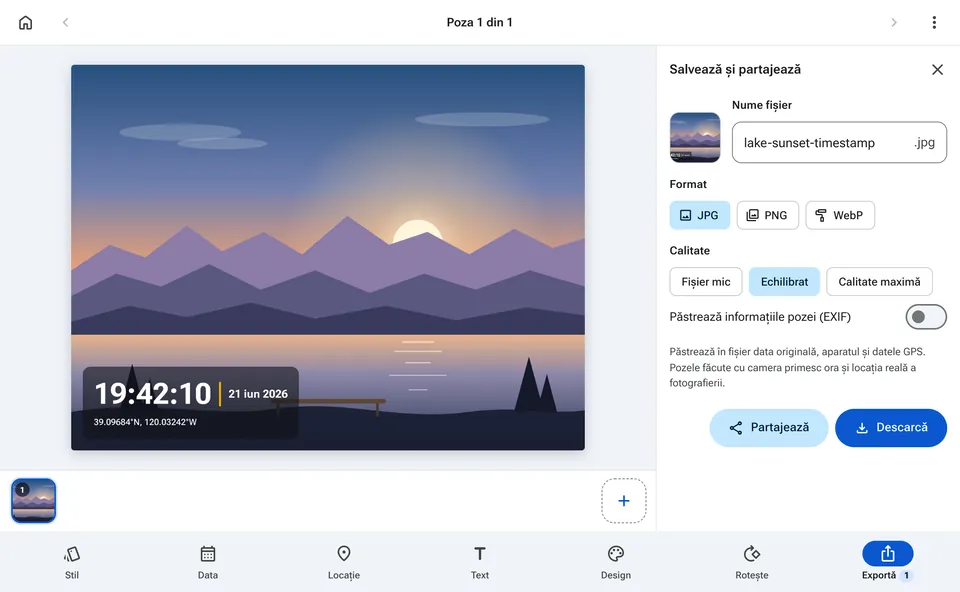Open the Exportă tab

click(887, 561)
